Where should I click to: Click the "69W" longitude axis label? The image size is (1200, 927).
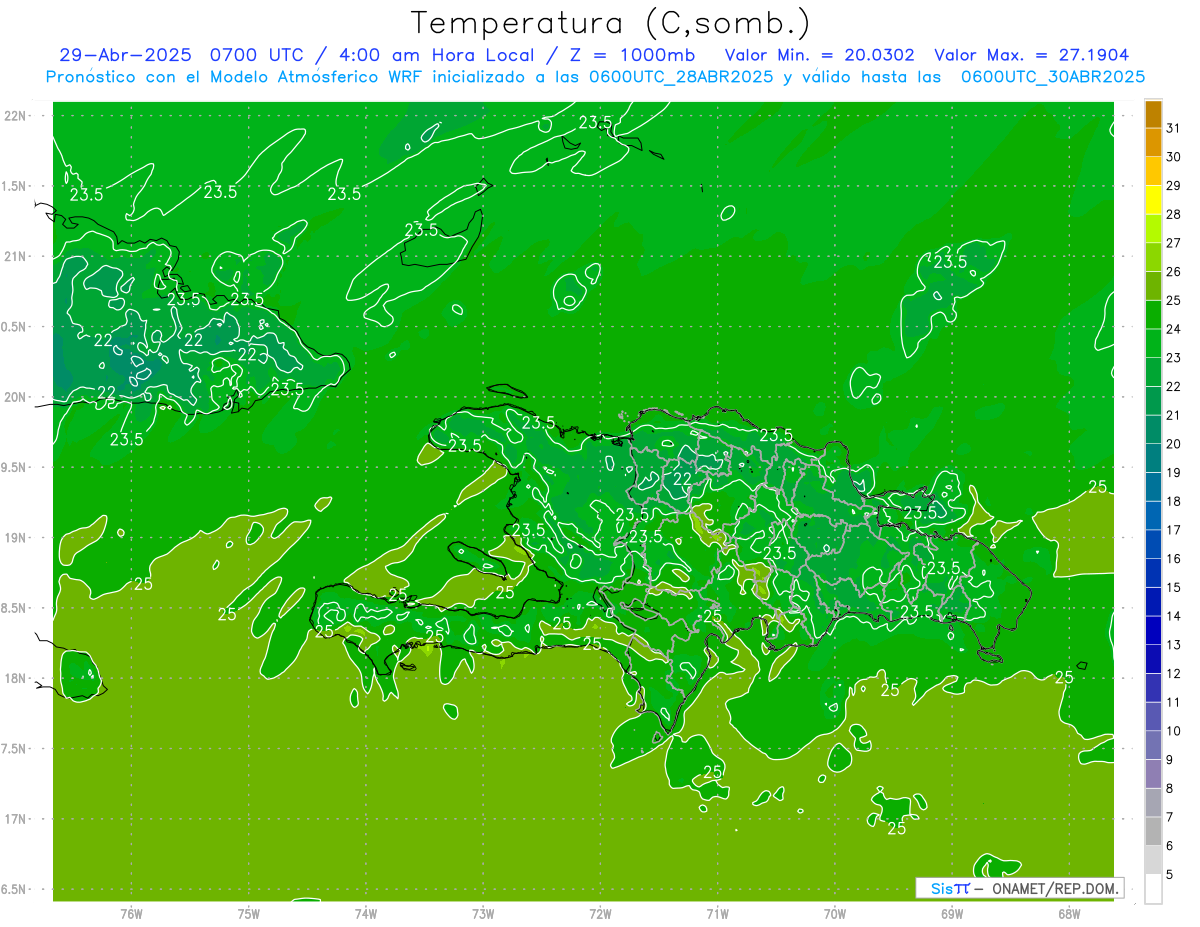[952, 914]
